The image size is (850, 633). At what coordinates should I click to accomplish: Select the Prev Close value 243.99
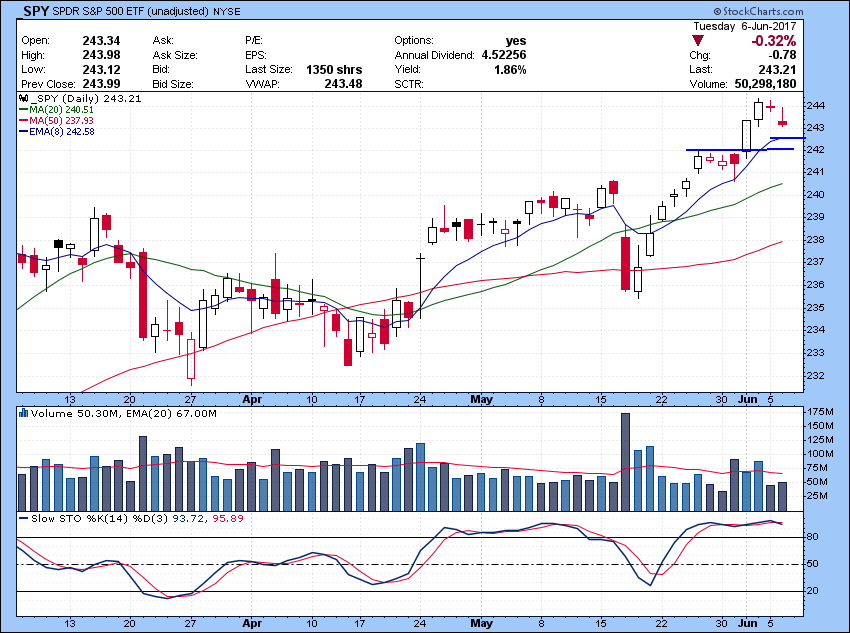point(101,84)
